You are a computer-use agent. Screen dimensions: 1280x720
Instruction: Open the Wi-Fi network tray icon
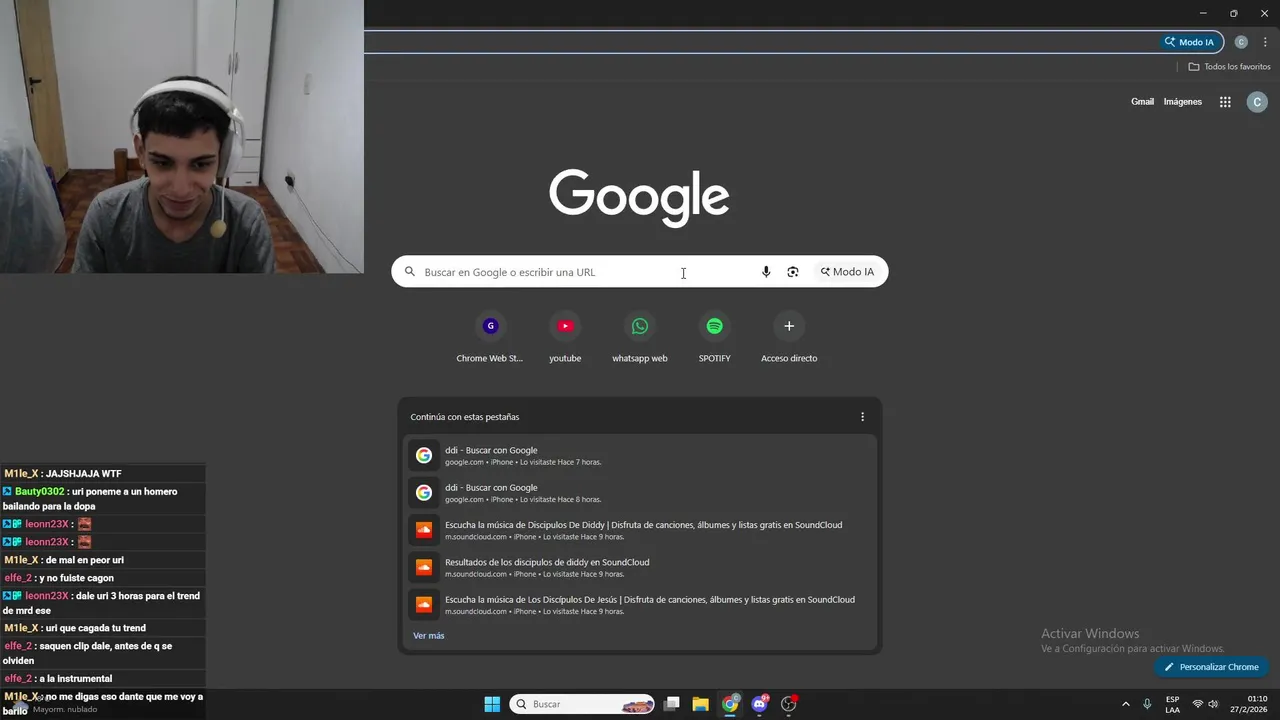[x=1198, y=704]
